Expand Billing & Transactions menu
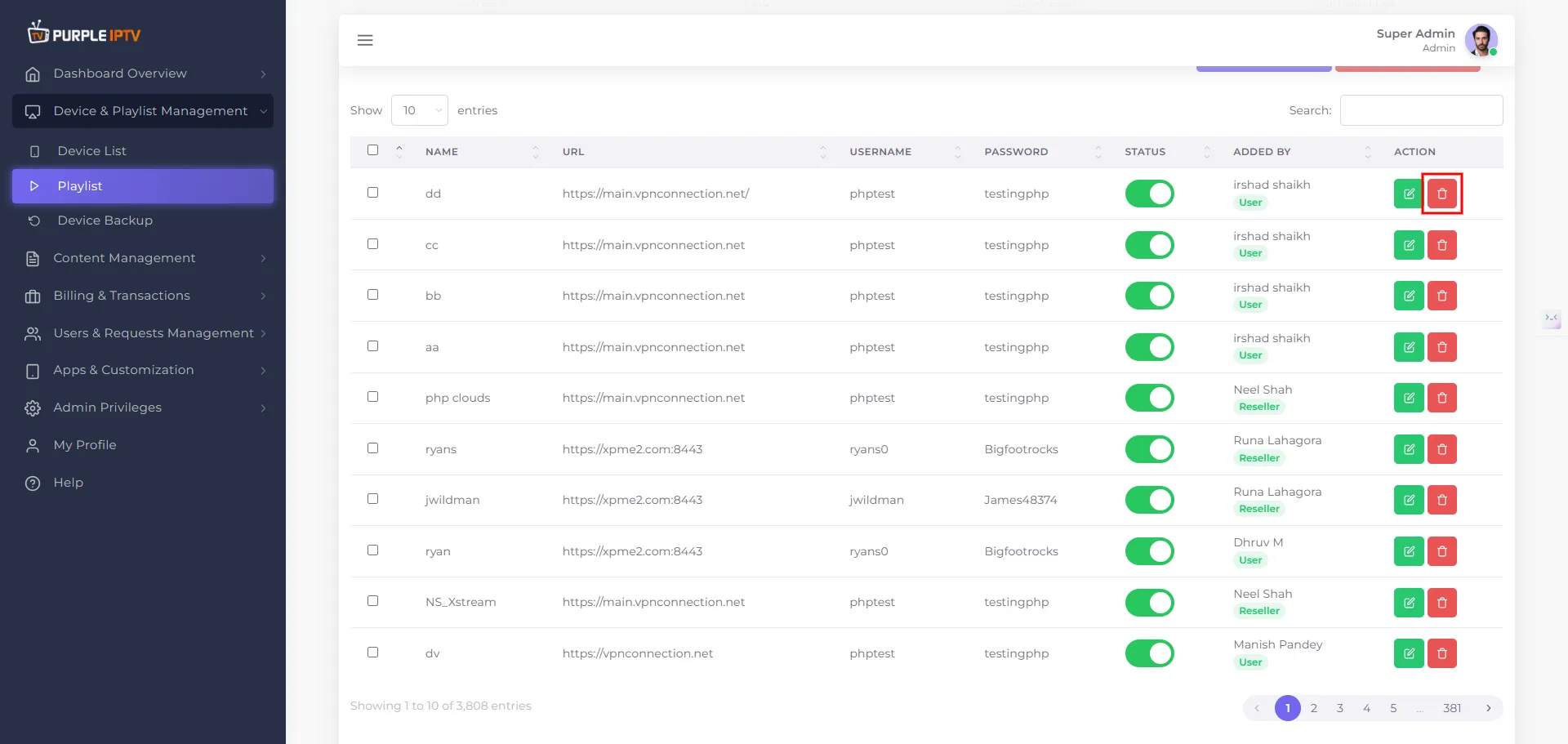1568x744 pixels. point(143,296)
